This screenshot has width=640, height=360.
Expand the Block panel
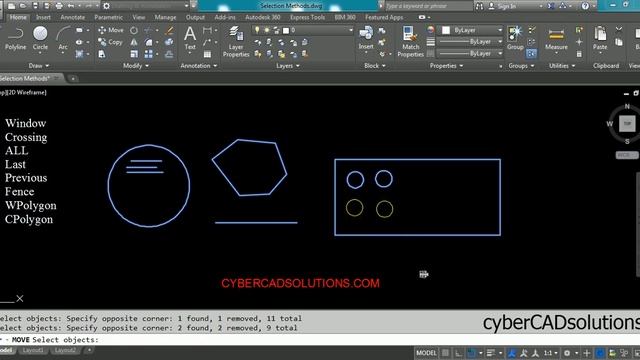[x=375, y=66]
